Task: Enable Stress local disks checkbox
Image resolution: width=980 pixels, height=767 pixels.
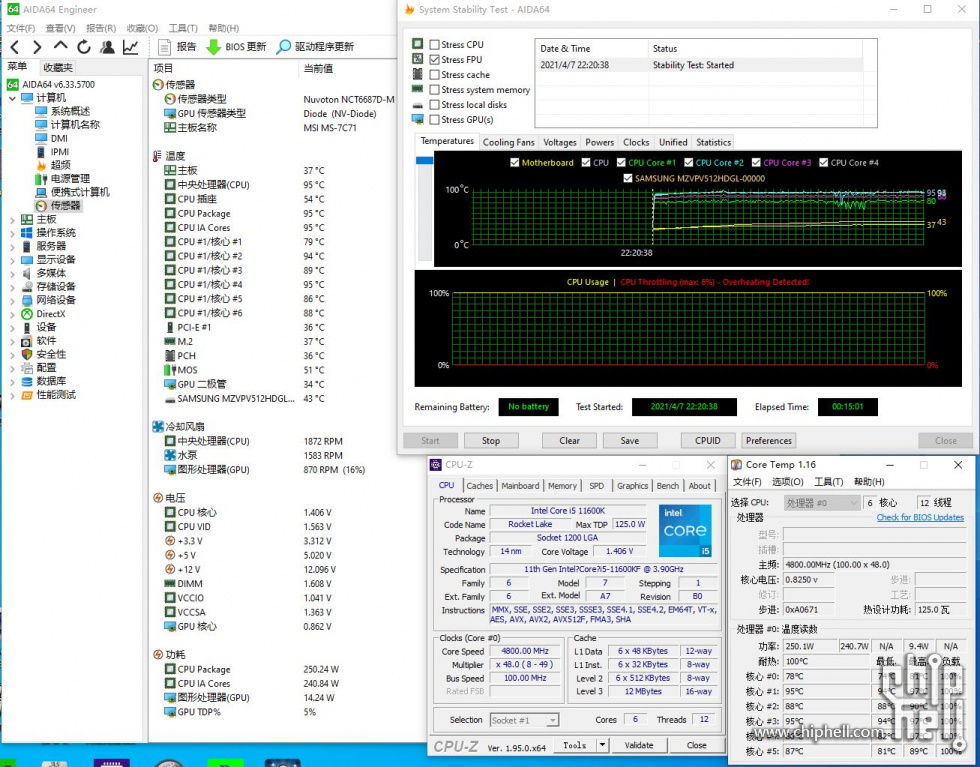Action: click(434, 104)
